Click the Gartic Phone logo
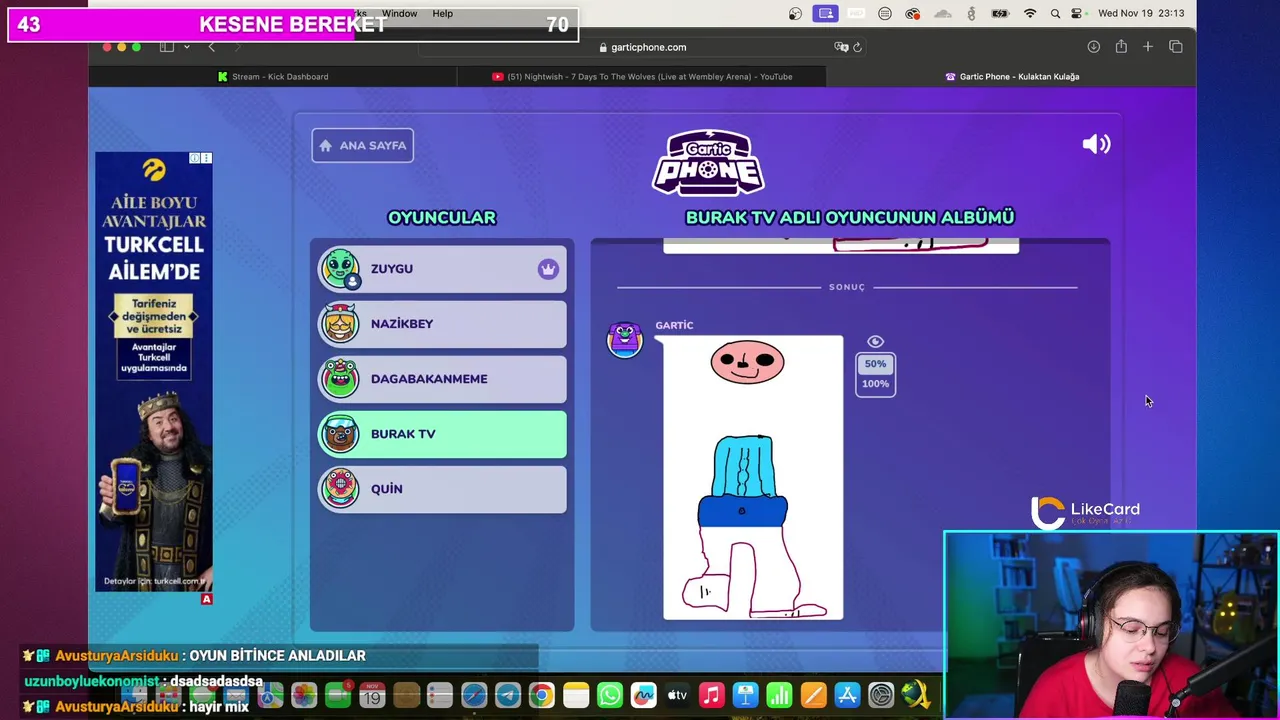This screenshot has height=720, width=1280. click(708, 162)
